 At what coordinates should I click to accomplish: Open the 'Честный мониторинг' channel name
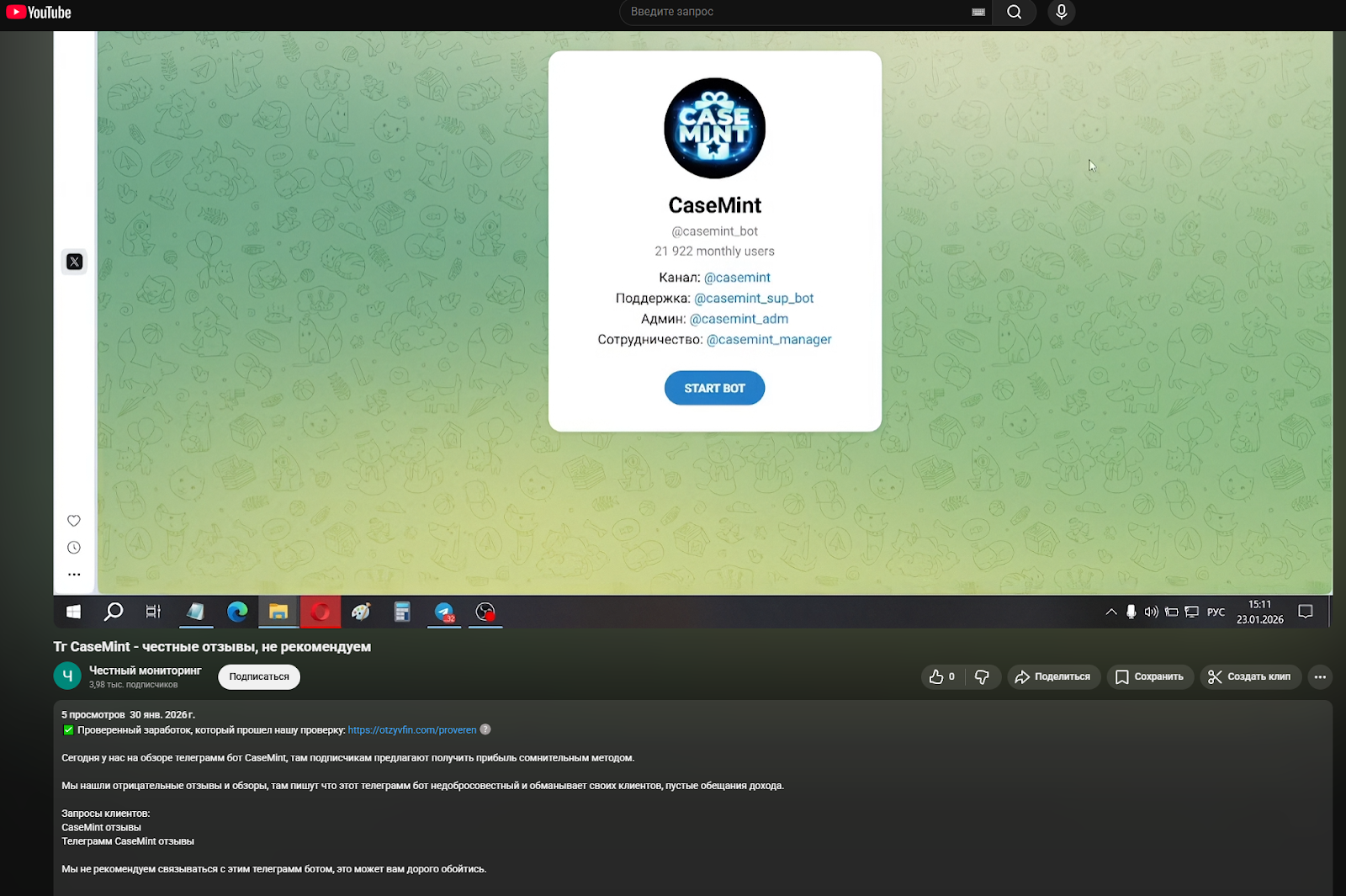click(x=146, y=671)
